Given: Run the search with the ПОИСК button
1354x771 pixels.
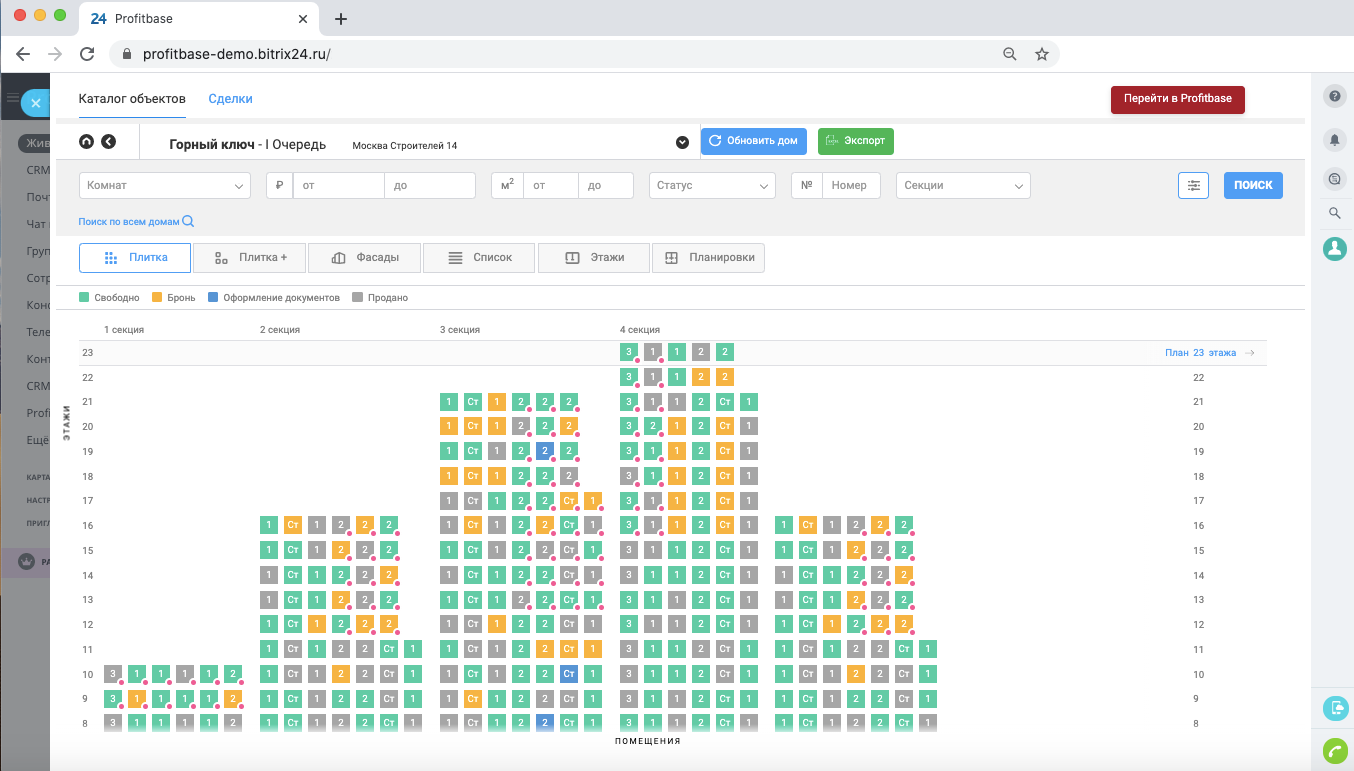Looking at the screenshot, I should [x=1252, y=185].
